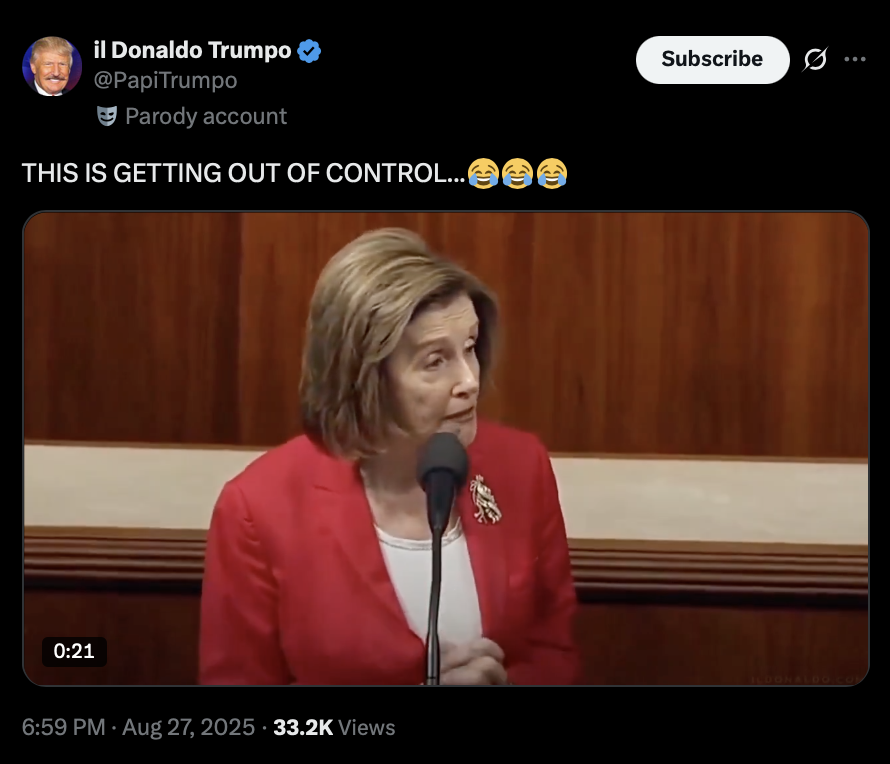This screenshot has width=890, height=764.
Task: Click the Views label beside the count
Action: 367,727
